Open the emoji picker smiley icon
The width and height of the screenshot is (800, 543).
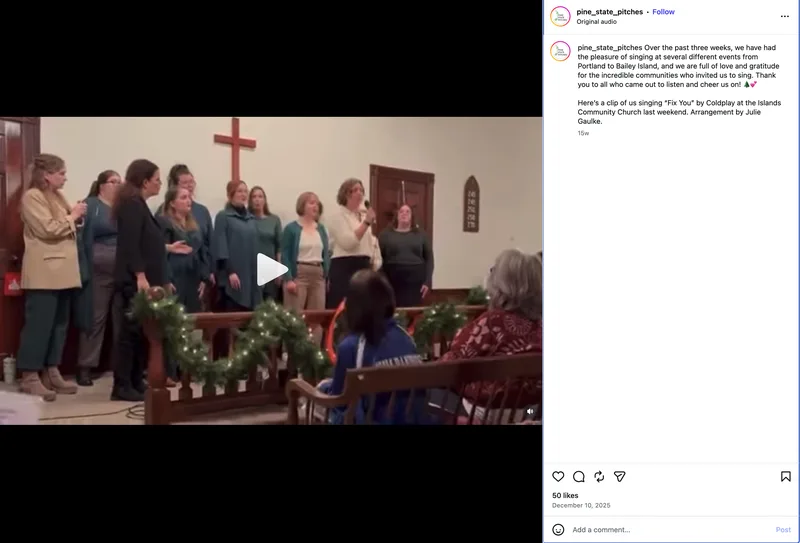pos(558,530)
